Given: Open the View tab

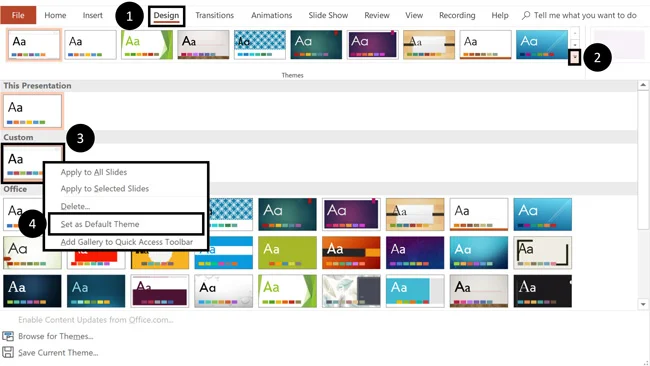Looking at the screenshot, I should [414, 15].
